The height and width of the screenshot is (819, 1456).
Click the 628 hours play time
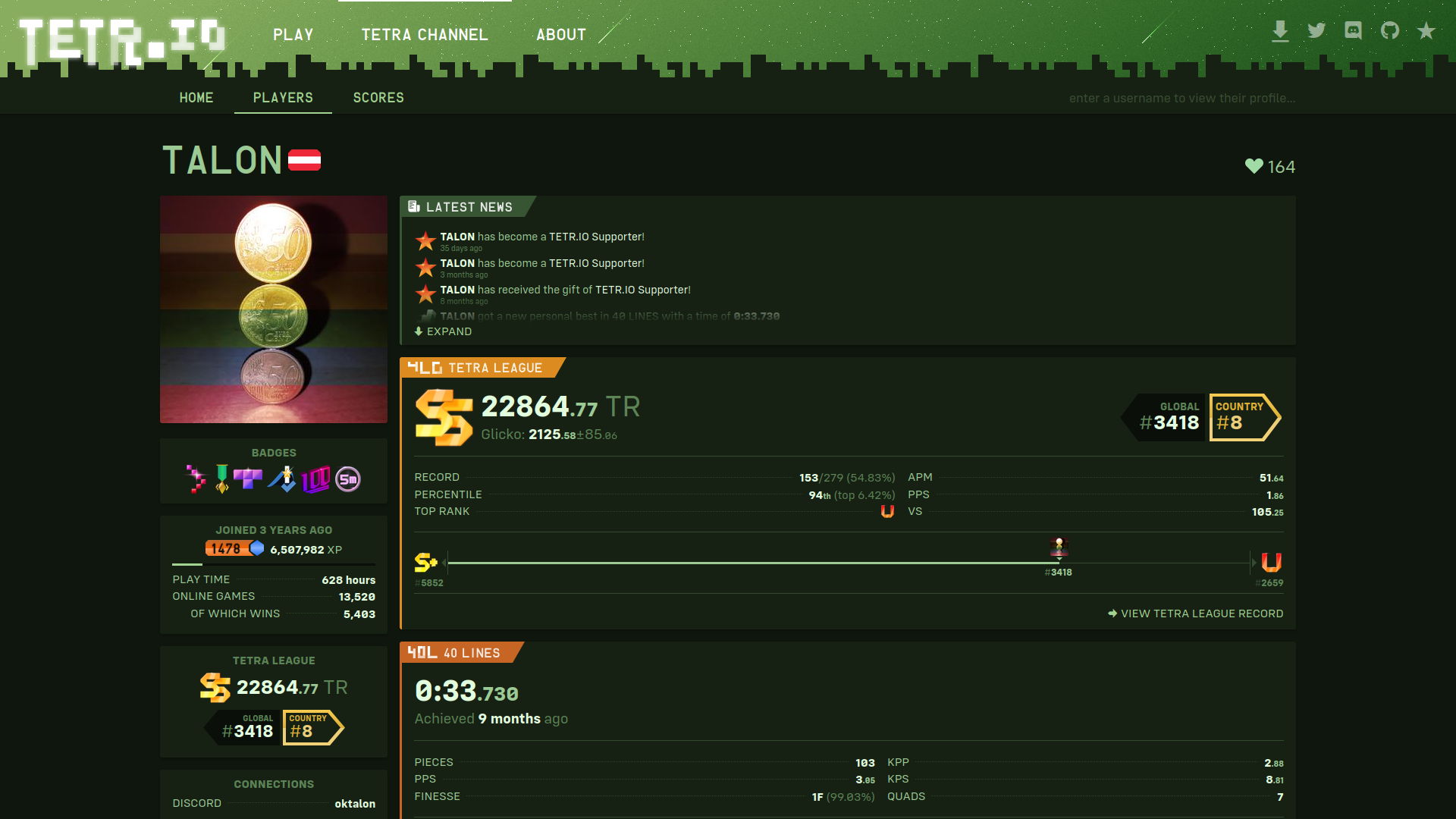[x=349, y=580]
